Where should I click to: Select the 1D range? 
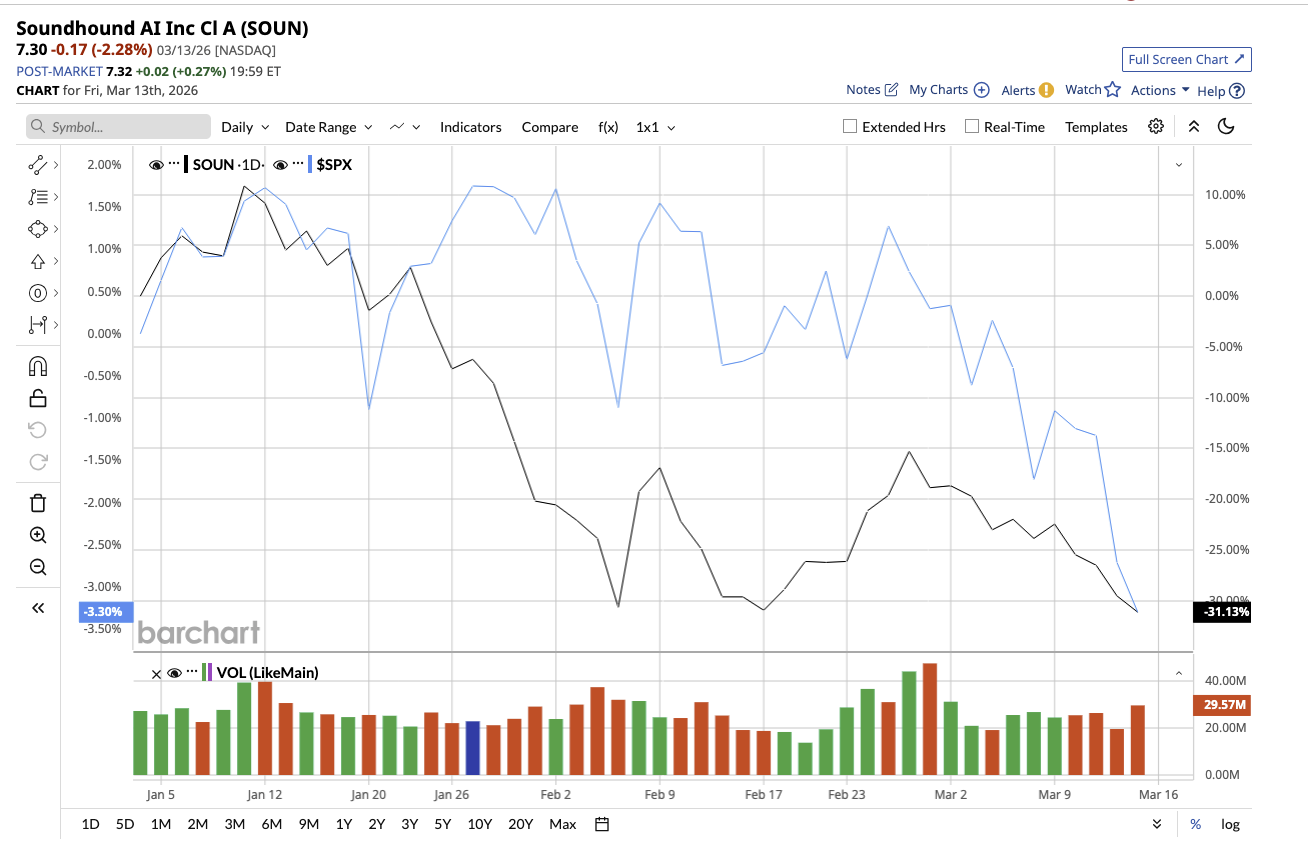pos(90,824)
